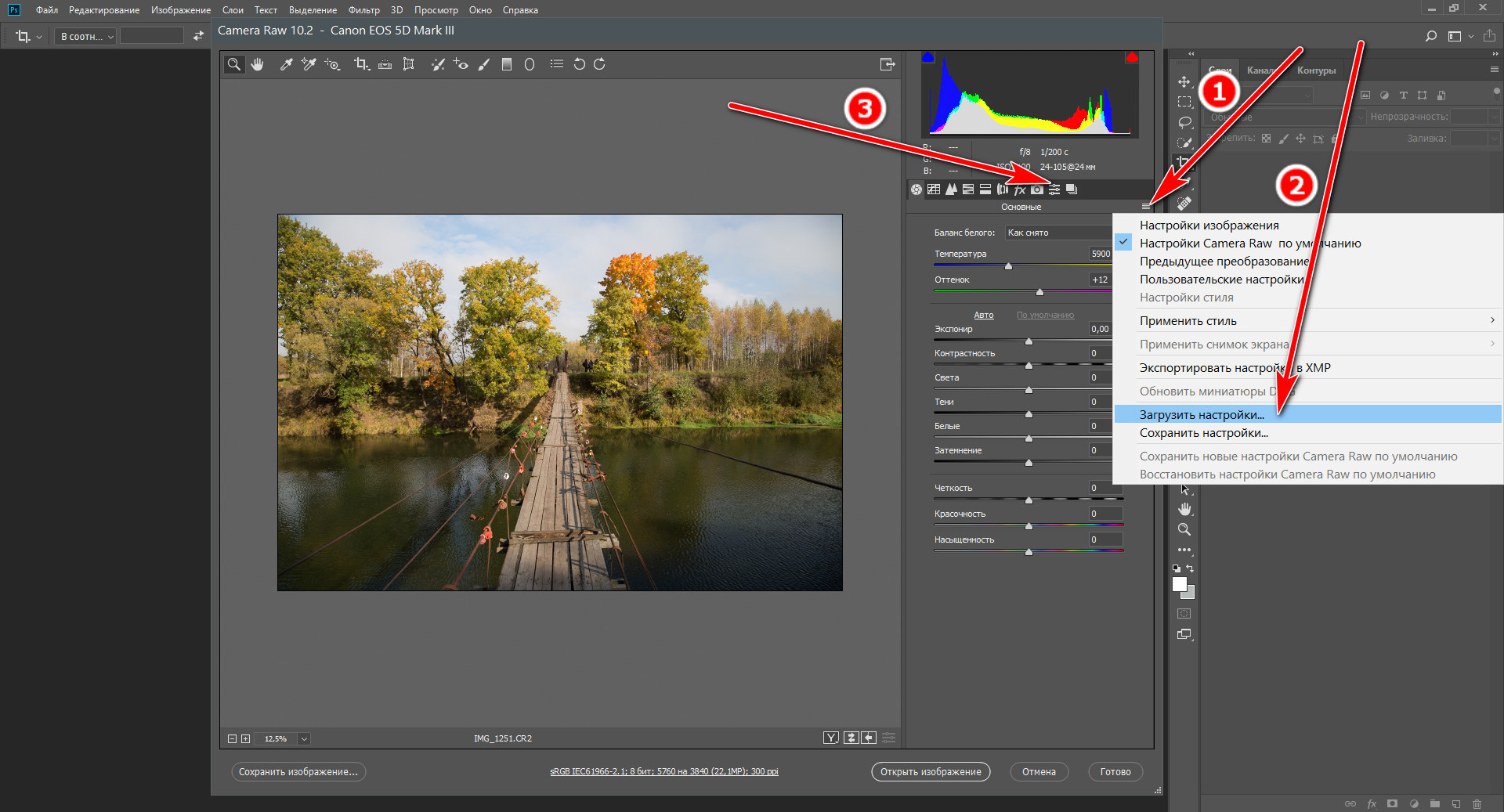Open the Effects fx panel tab
The height and width of the screenshot is (812, 1504).
pyautogui.click(x=1020, y=189)
